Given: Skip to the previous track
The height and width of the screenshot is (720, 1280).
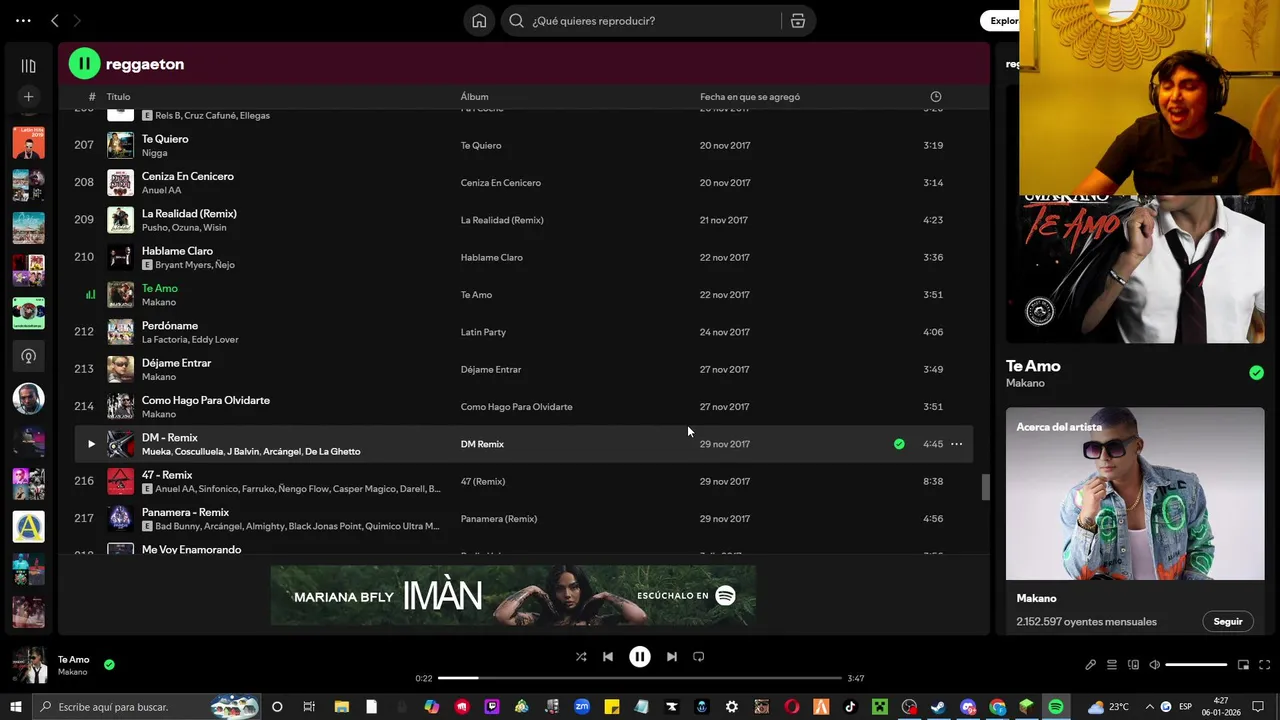Looking at the screenshot, I should [608, 657].
